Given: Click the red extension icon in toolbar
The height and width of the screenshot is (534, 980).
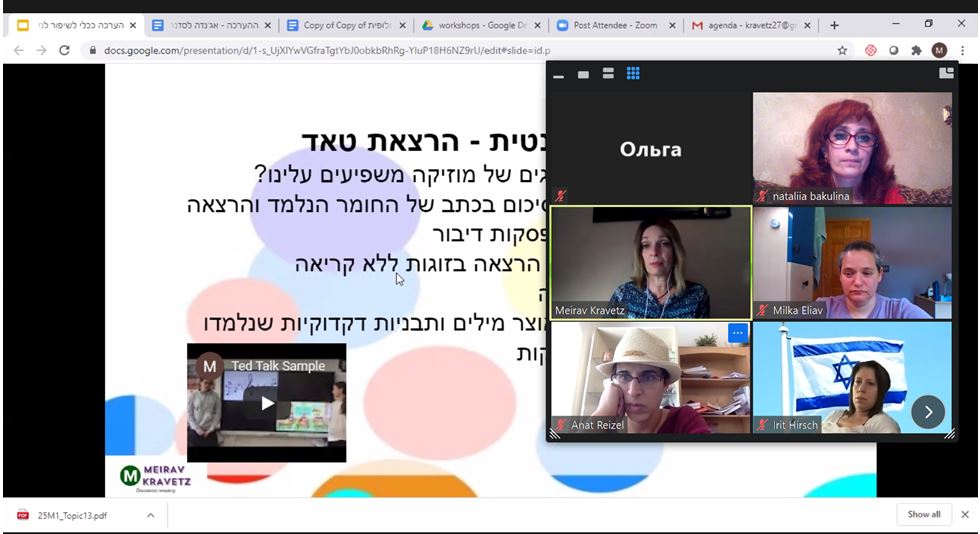Looking at the screenshot, I should coord(871,51).
